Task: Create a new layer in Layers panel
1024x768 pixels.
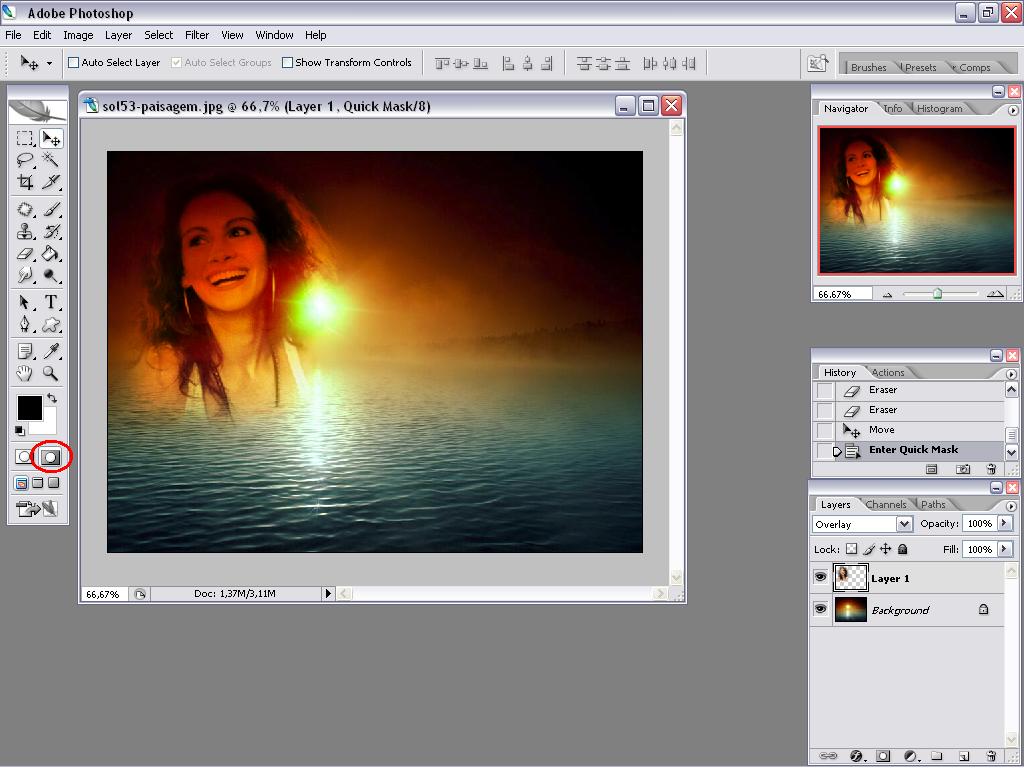Action: coord(964,756)
